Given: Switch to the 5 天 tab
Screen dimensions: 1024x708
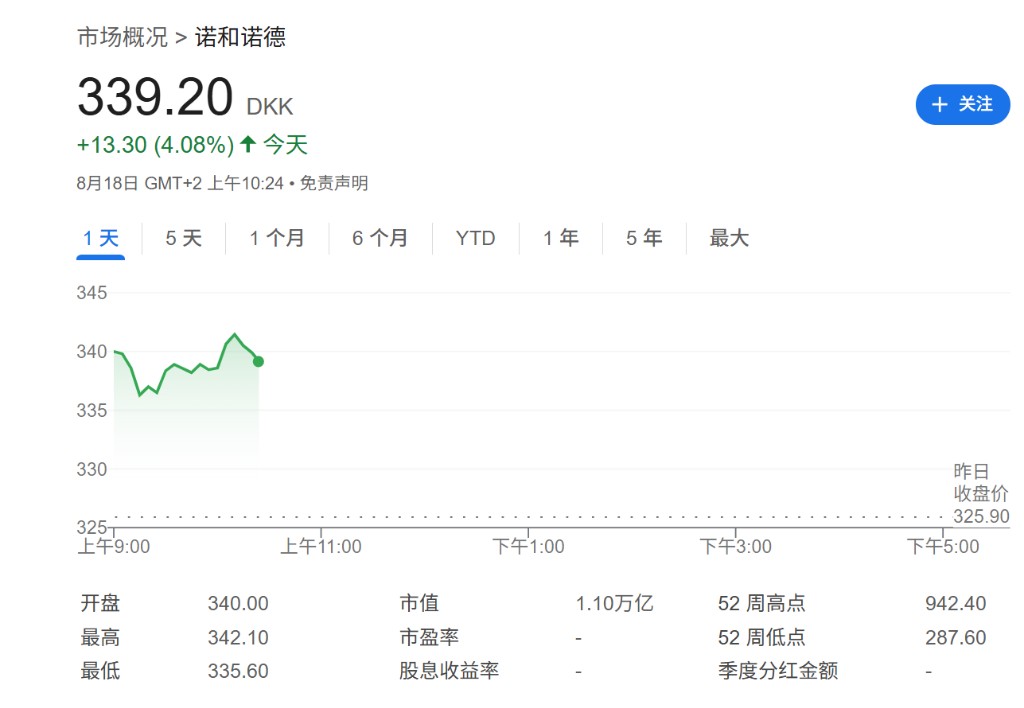Looking at the screenshot, I should pos(183,238).
